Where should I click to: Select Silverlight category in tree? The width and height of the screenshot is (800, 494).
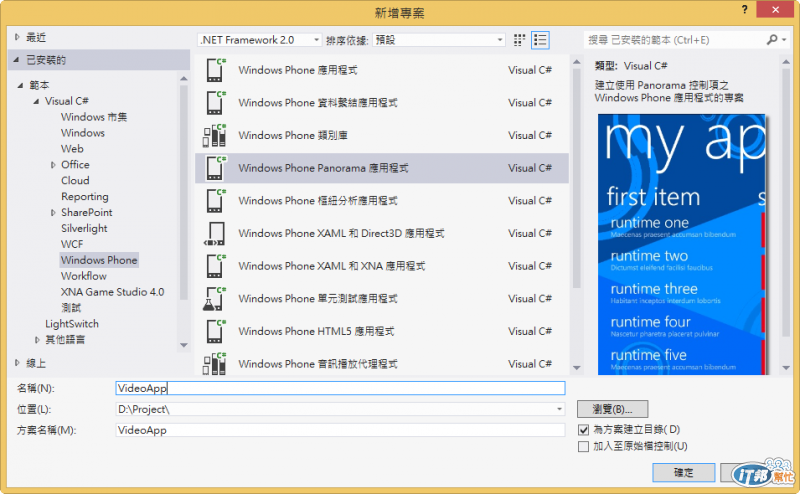click(x=84, y=228)
